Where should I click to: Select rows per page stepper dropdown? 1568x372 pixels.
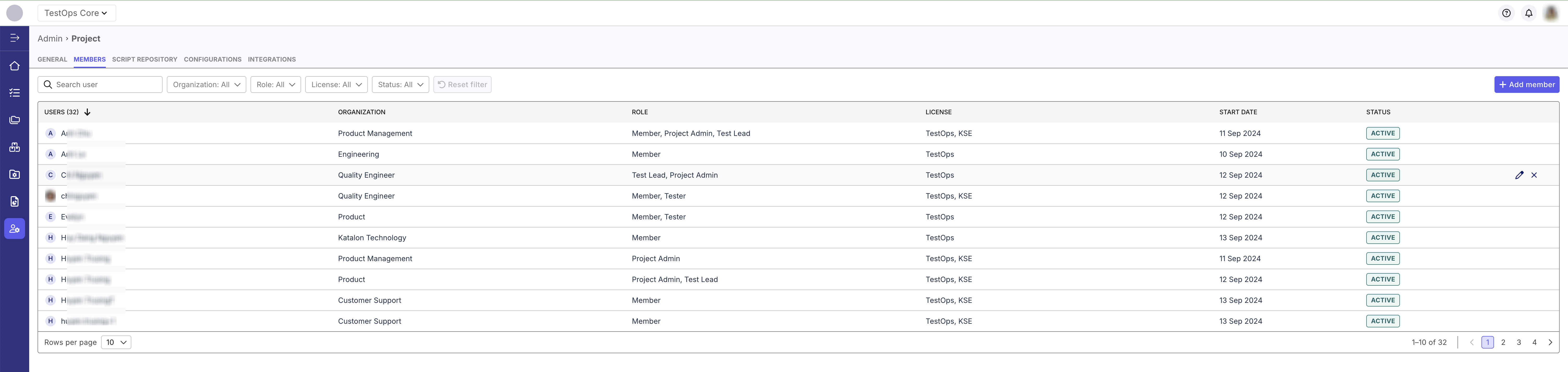pos(115,342)
